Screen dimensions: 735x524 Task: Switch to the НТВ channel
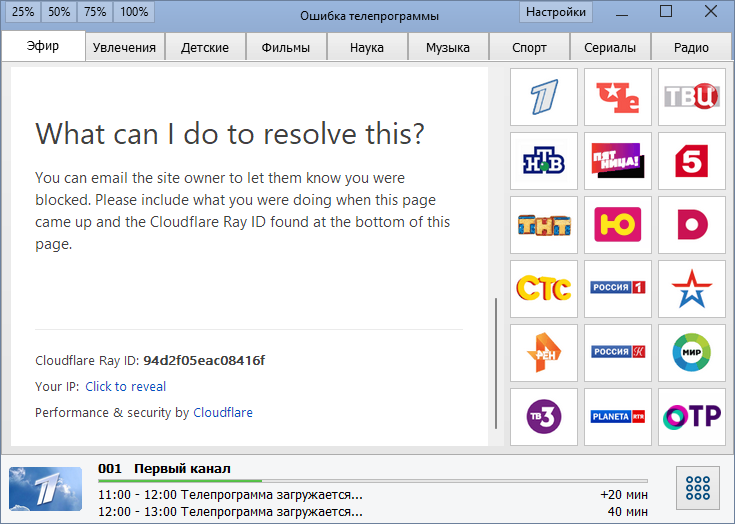(x=544, y=161)
